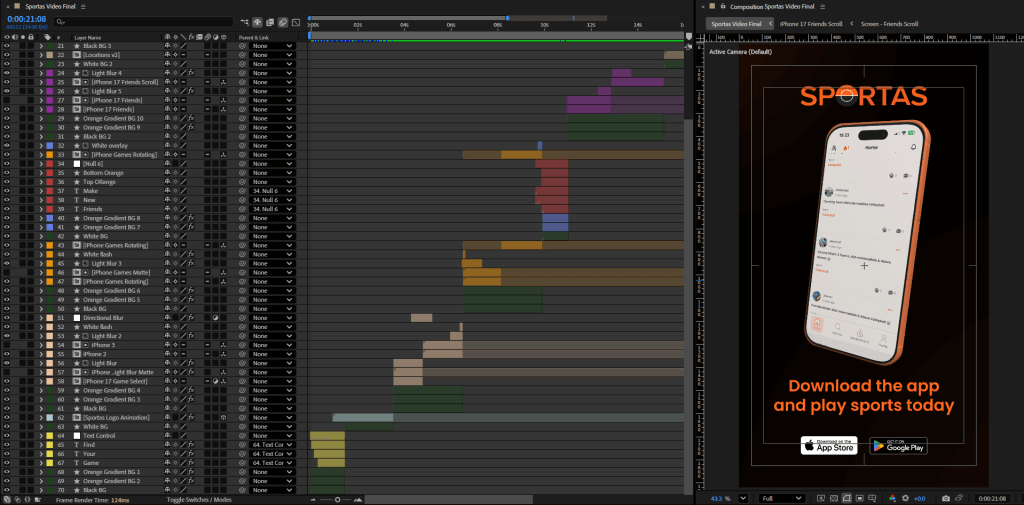Hide the White overlay layer
Image resolution: width=1024 pixels, height=505 pixels.
(7, 146)
